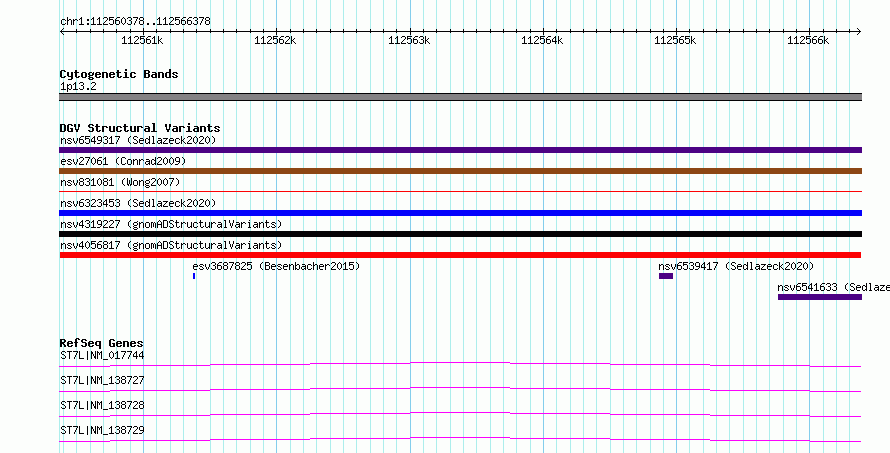Click the magenta ST7L|NM_138728 transcript line
The width and height of the screenshot is (890, 453).
coord(460,414)
